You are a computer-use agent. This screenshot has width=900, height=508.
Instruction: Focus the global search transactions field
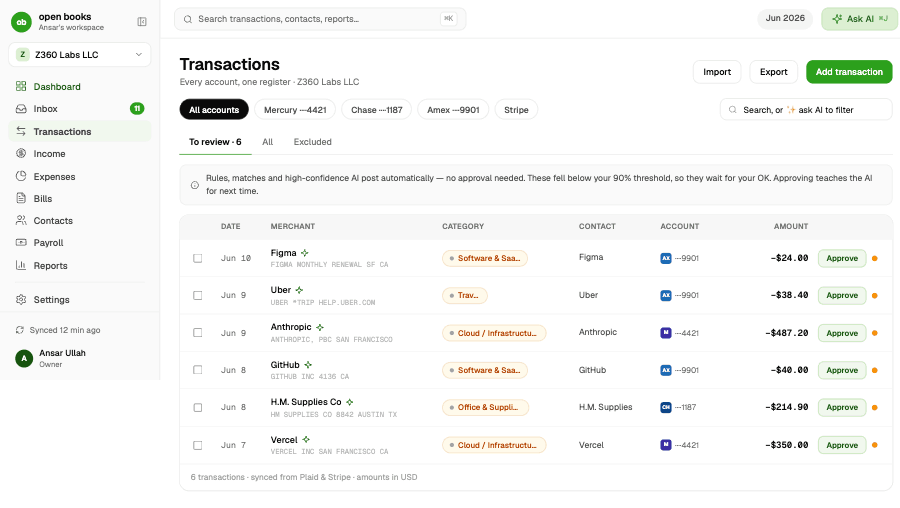pyautogui.click(x=320, y=19)
